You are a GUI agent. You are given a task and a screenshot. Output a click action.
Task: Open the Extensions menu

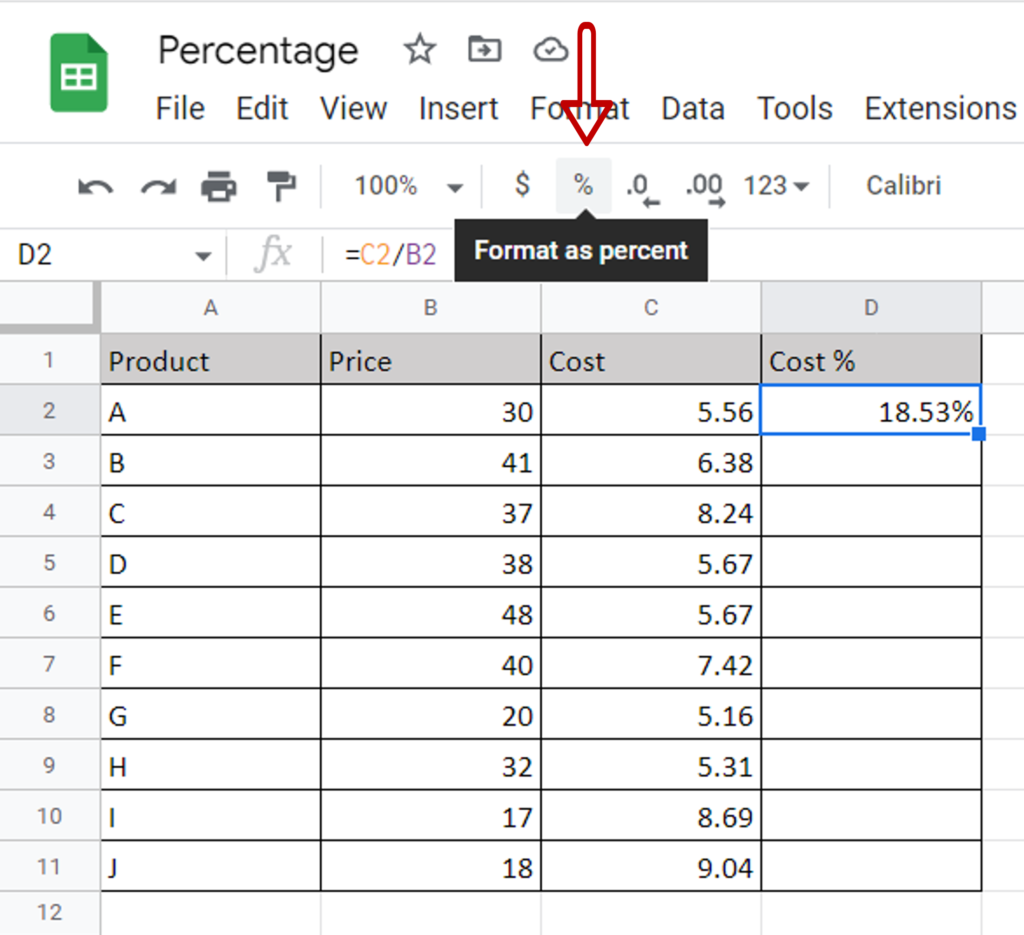pos(938,108)
